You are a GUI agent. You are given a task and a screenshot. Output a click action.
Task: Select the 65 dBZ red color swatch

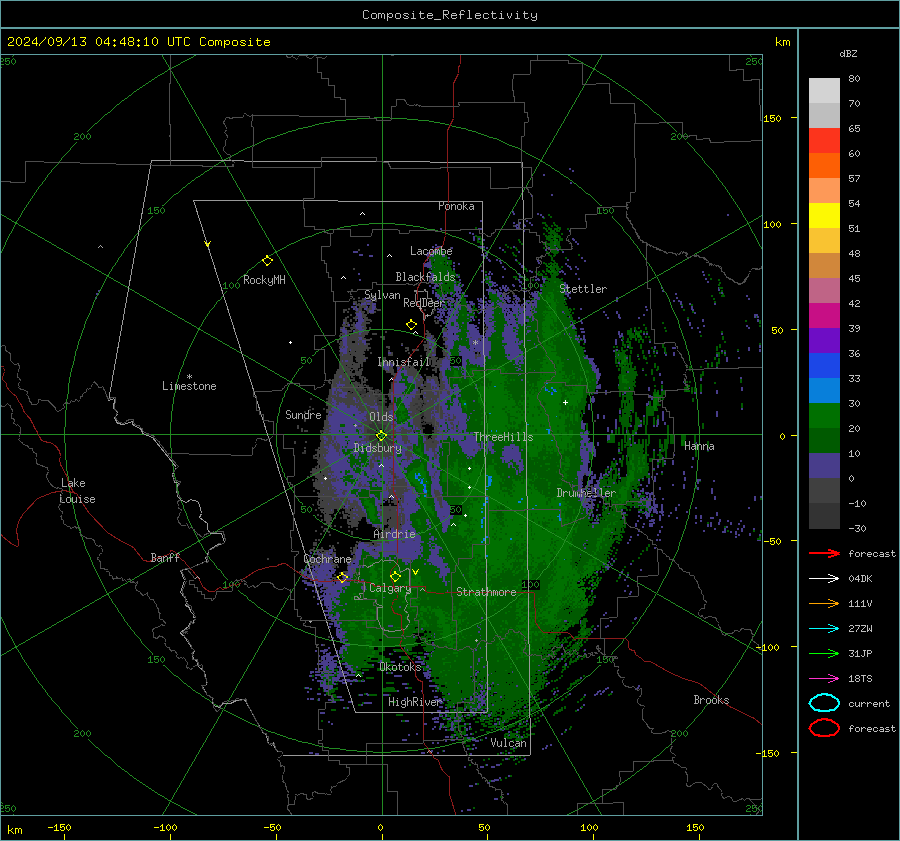tap(824, 140)
